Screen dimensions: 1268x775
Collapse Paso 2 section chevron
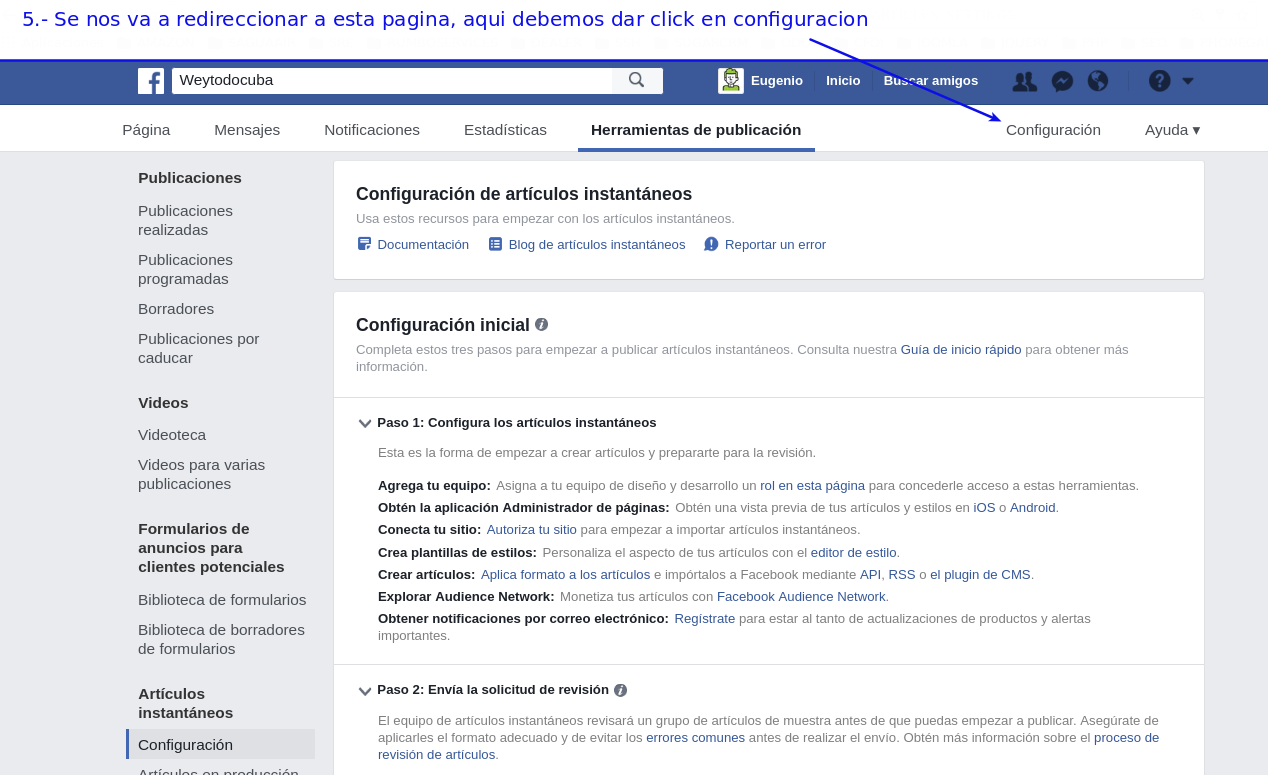[365, 690]
